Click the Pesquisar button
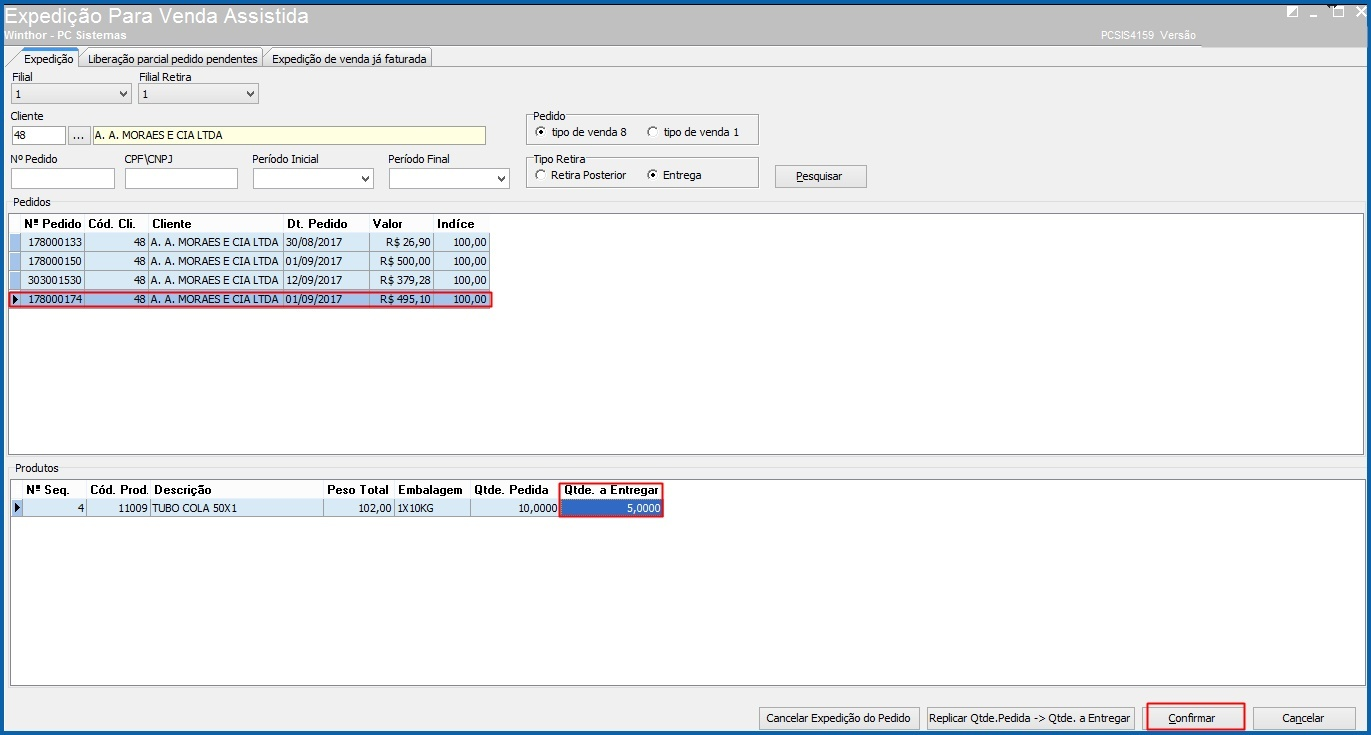 click(820, 176)
